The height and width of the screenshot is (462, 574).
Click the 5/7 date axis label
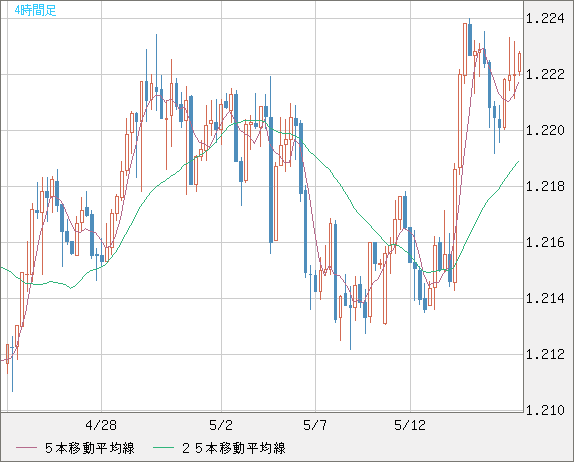(x=315, y=425)
